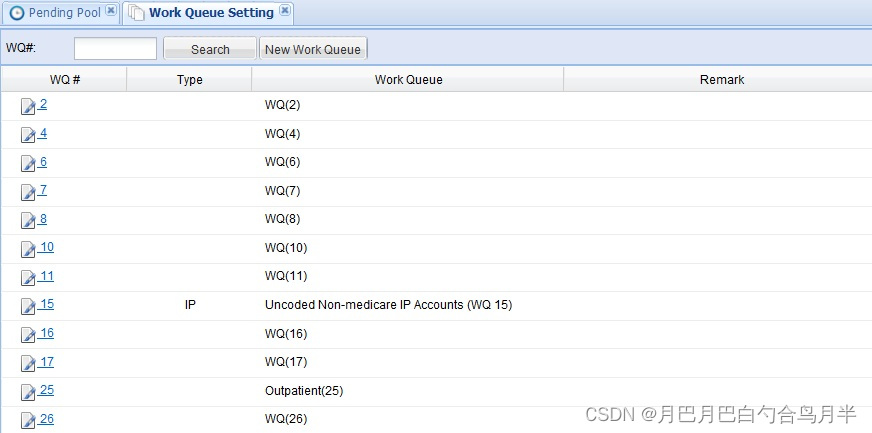Click the edit icon for row 11

tap(28, 278)
